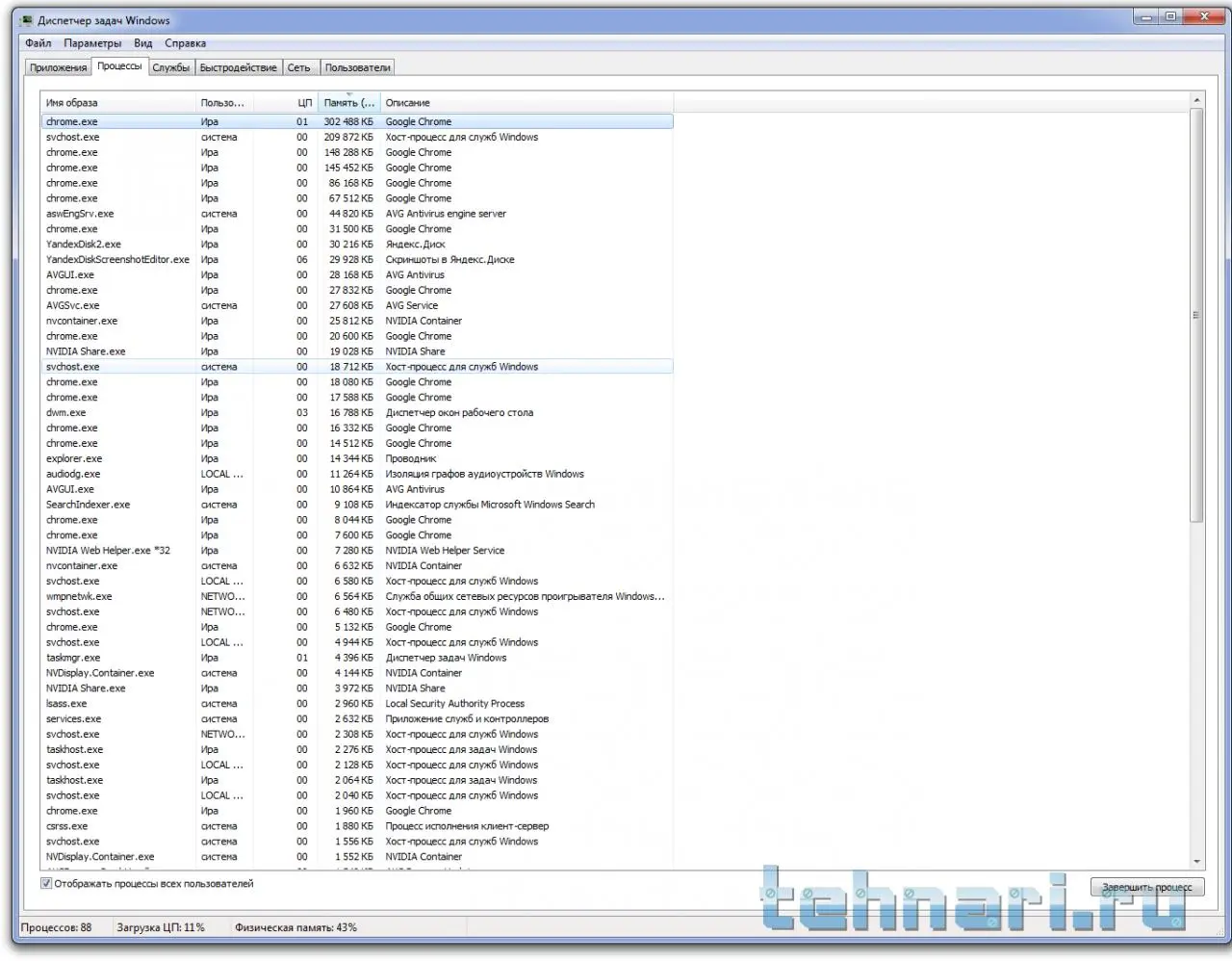Open the Справка menu

click(185, 43)
